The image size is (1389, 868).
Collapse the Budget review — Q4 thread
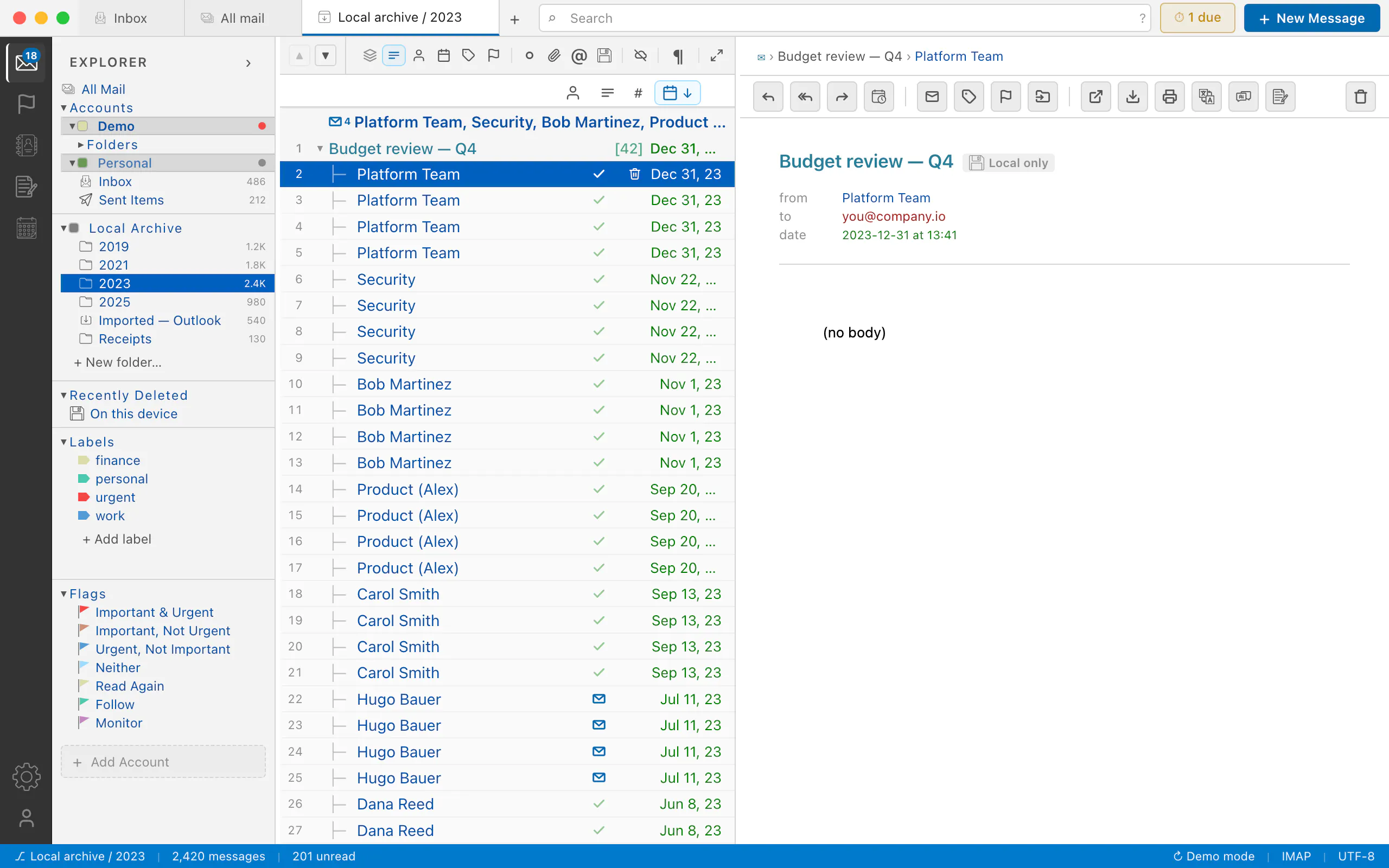pos(320,149)
